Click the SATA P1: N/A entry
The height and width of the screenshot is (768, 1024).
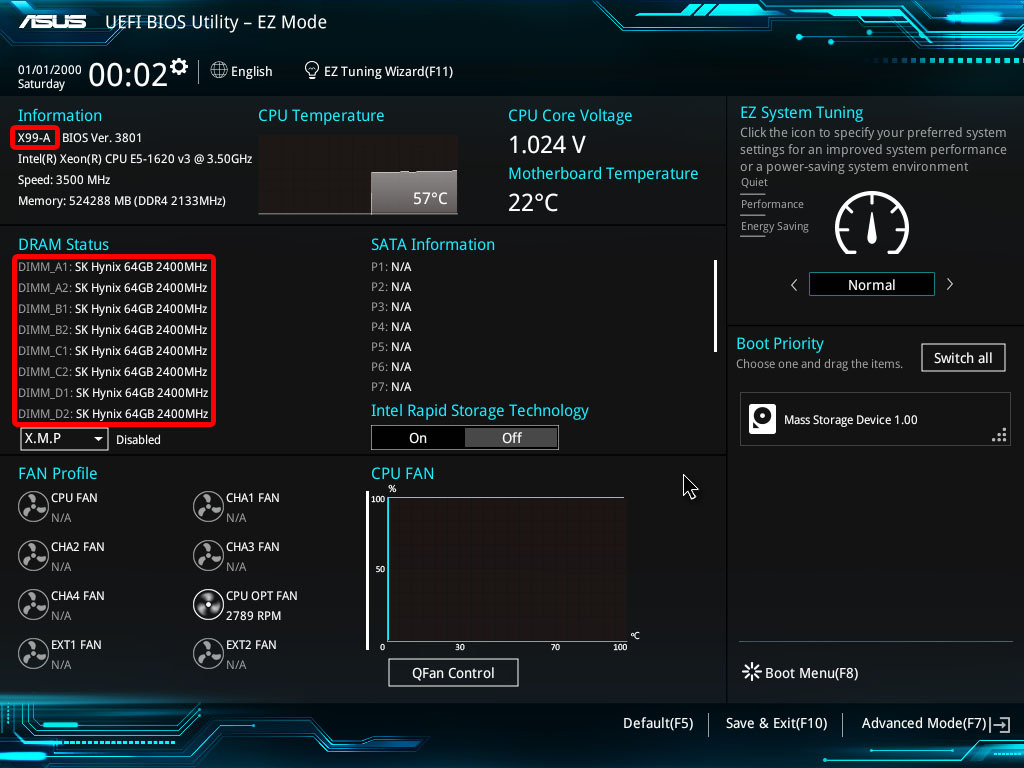(x=391, y=266)
